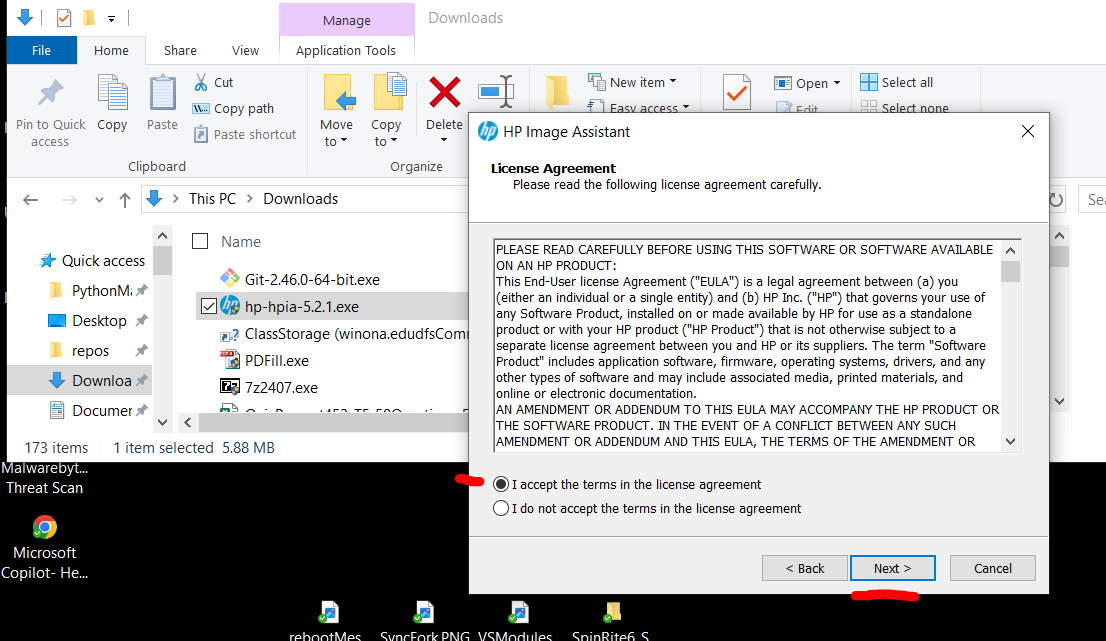This screenshot has width=1106, height=641.
Task: Open the Application Tools tab
Action: 346,50
